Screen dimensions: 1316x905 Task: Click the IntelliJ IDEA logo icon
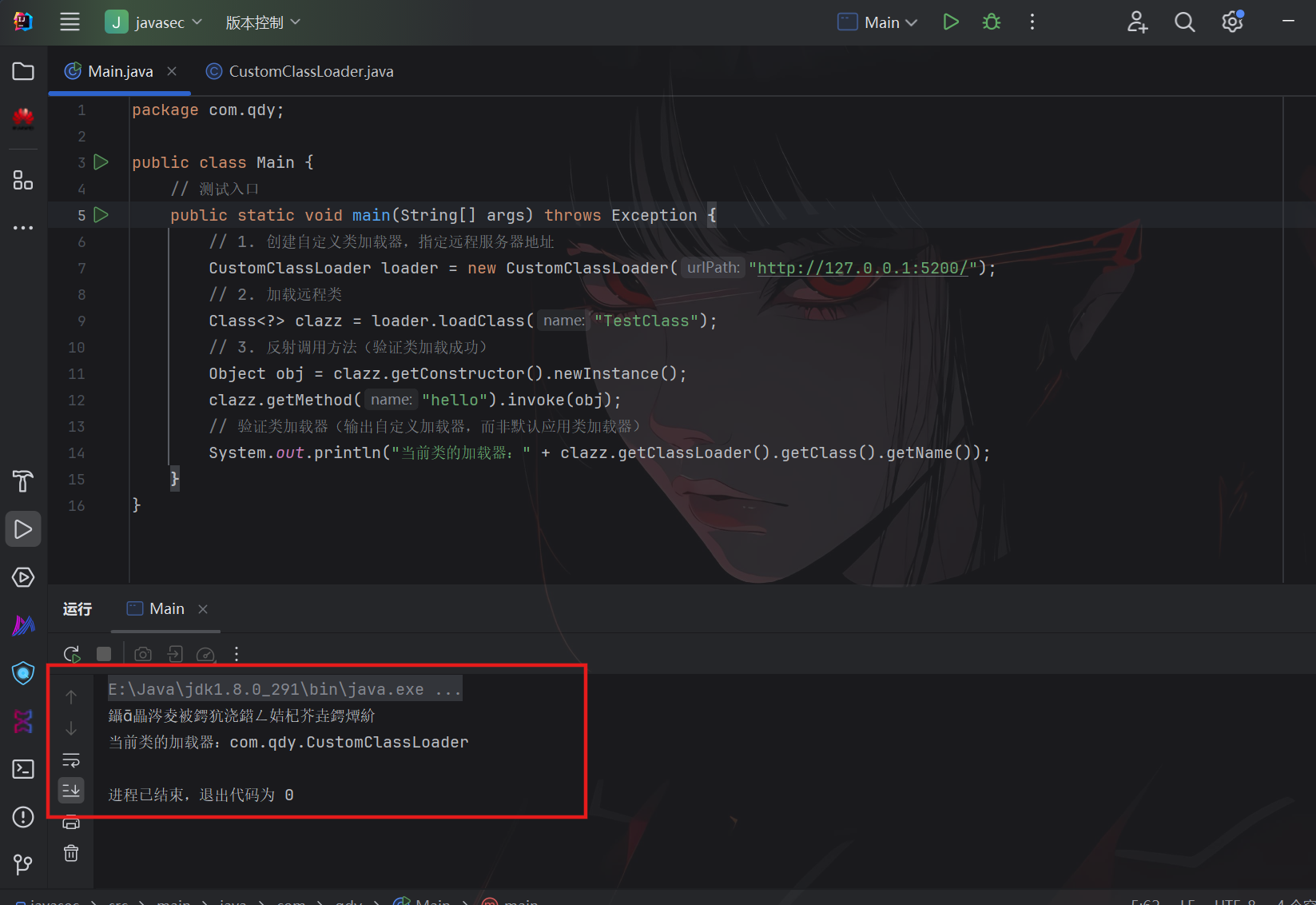[22, 22]
